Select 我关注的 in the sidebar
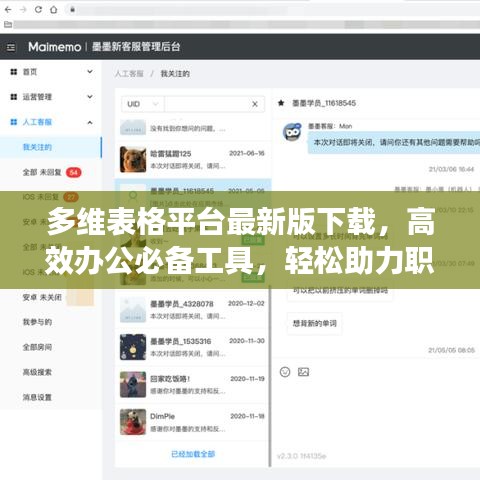This screenshot has height=480, width=480. coord(51,147)
